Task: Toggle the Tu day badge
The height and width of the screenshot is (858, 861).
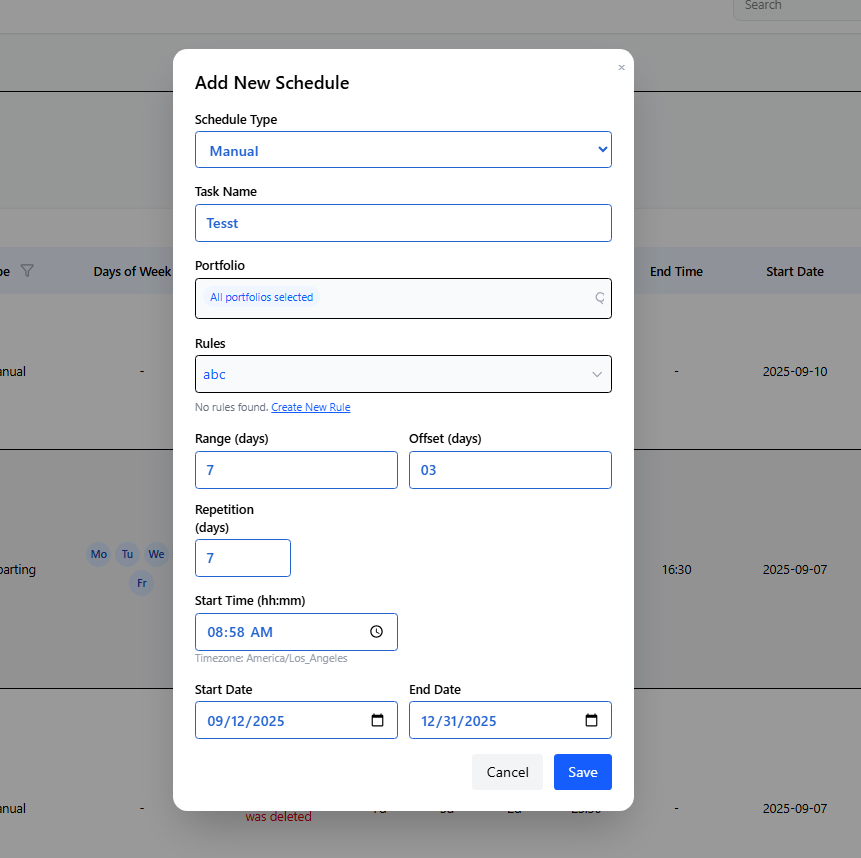Action: 127,554
